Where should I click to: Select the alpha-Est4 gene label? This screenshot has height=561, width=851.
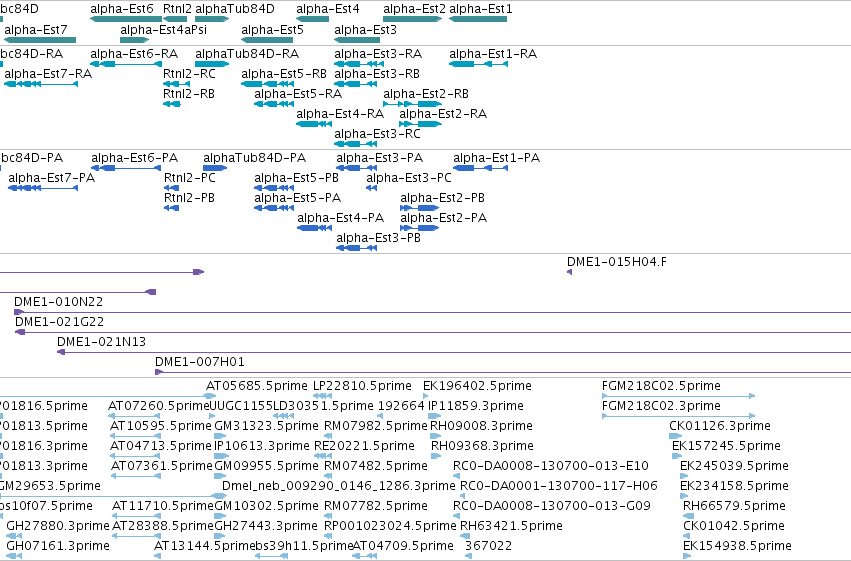[x=328, y=9]
